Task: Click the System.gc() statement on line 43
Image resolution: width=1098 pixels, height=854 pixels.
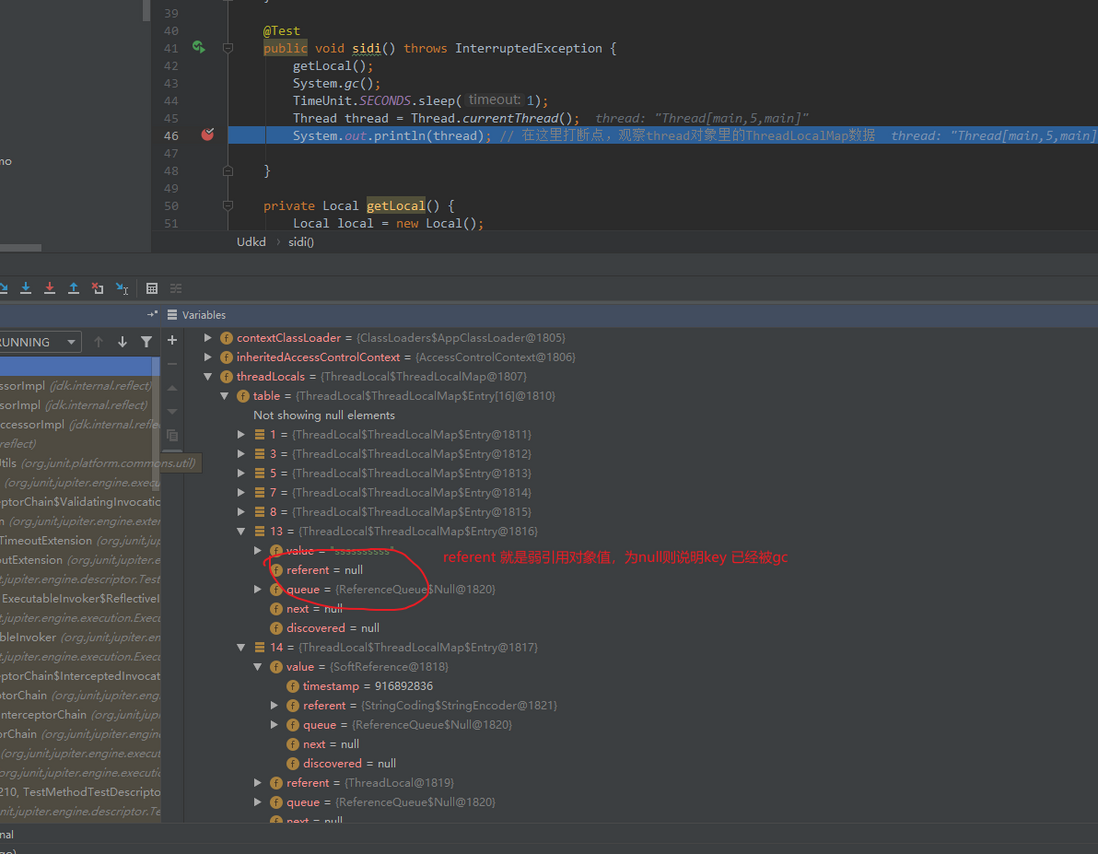Action: click(336, 83)
